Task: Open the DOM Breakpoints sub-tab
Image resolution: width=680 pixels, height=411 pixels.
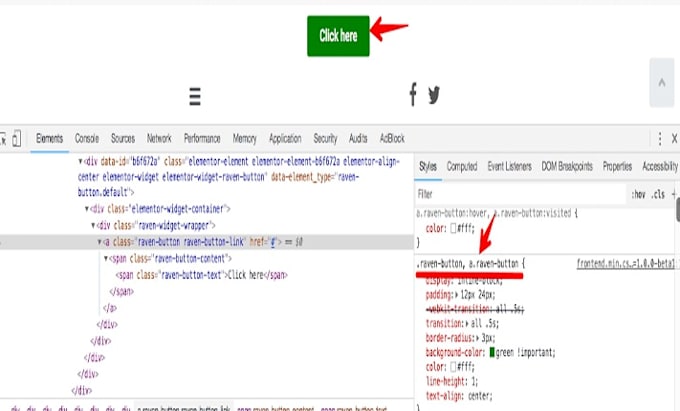Action: point(567,166)
